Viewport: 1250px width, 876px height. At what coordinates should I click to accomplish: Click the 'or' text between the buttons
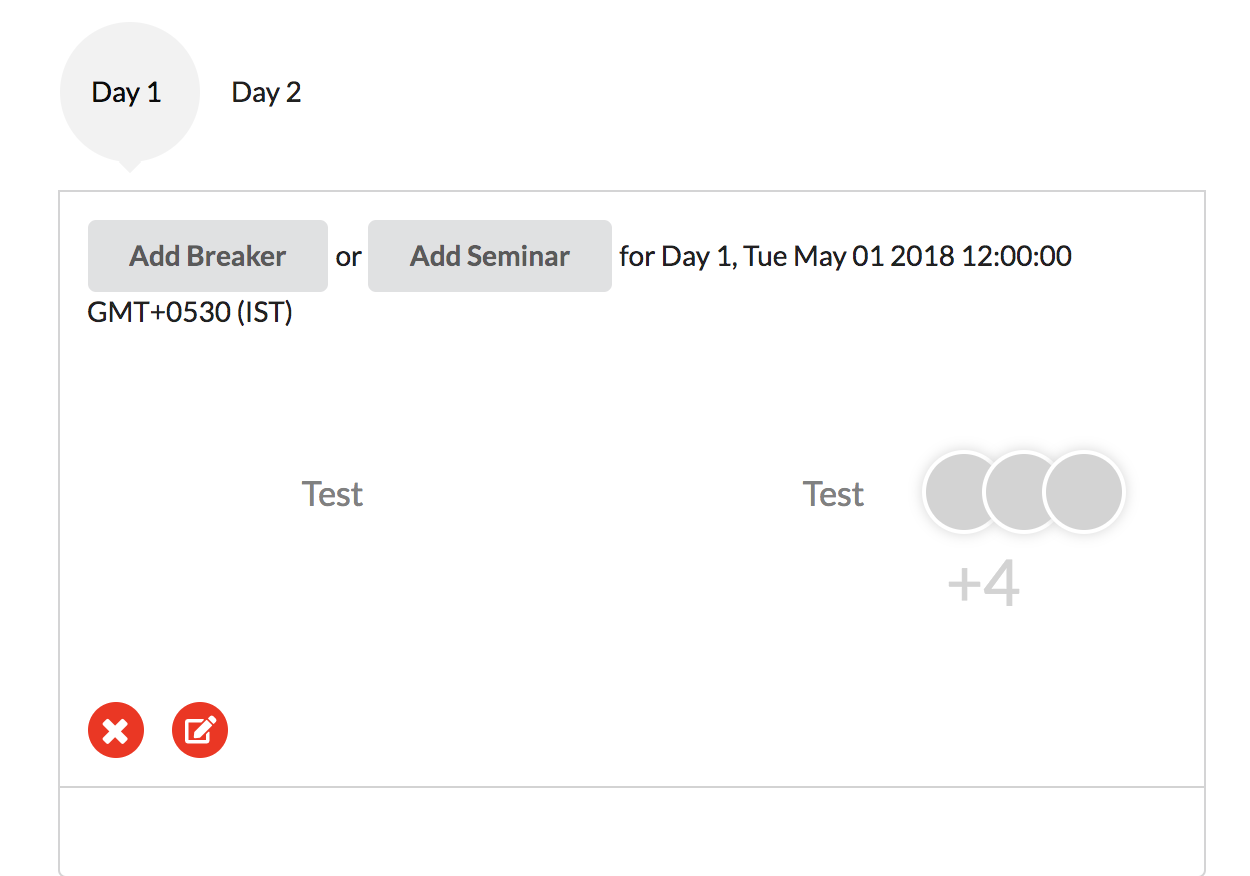[347, 256]
